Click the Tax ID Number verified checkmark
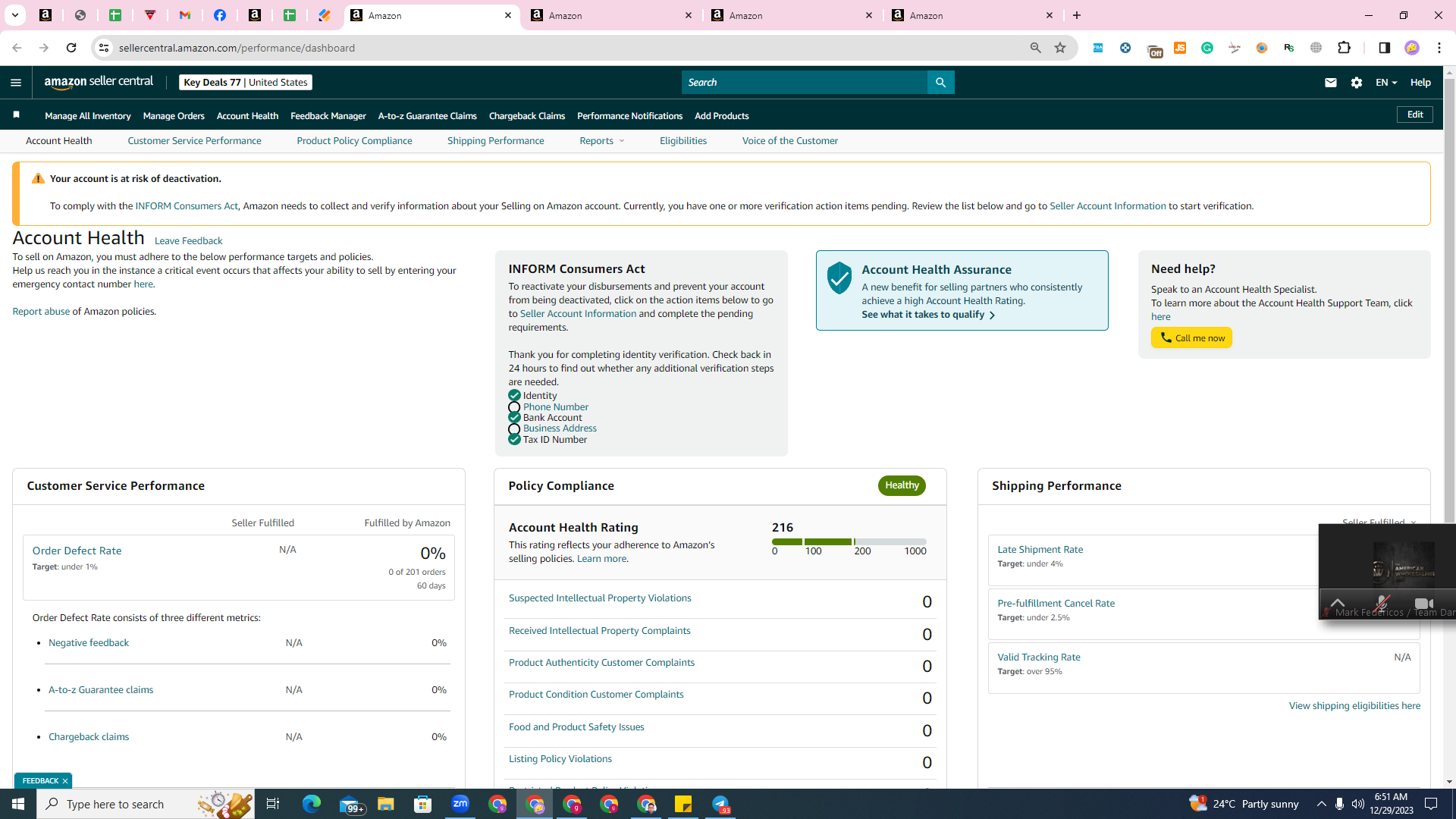The height and width of the screenshot is (819, 1456). pyautogui.click(x=514, y=440)
